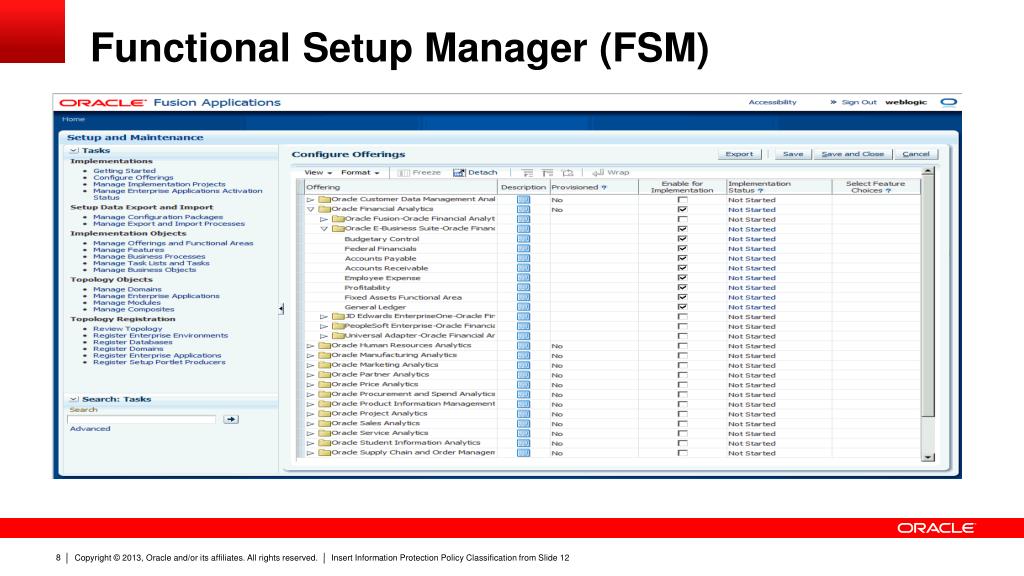Image resolution: width=1024 pixels, height=576 pixels.
Task: Open Review Topology link
Action: coord(127,328)
